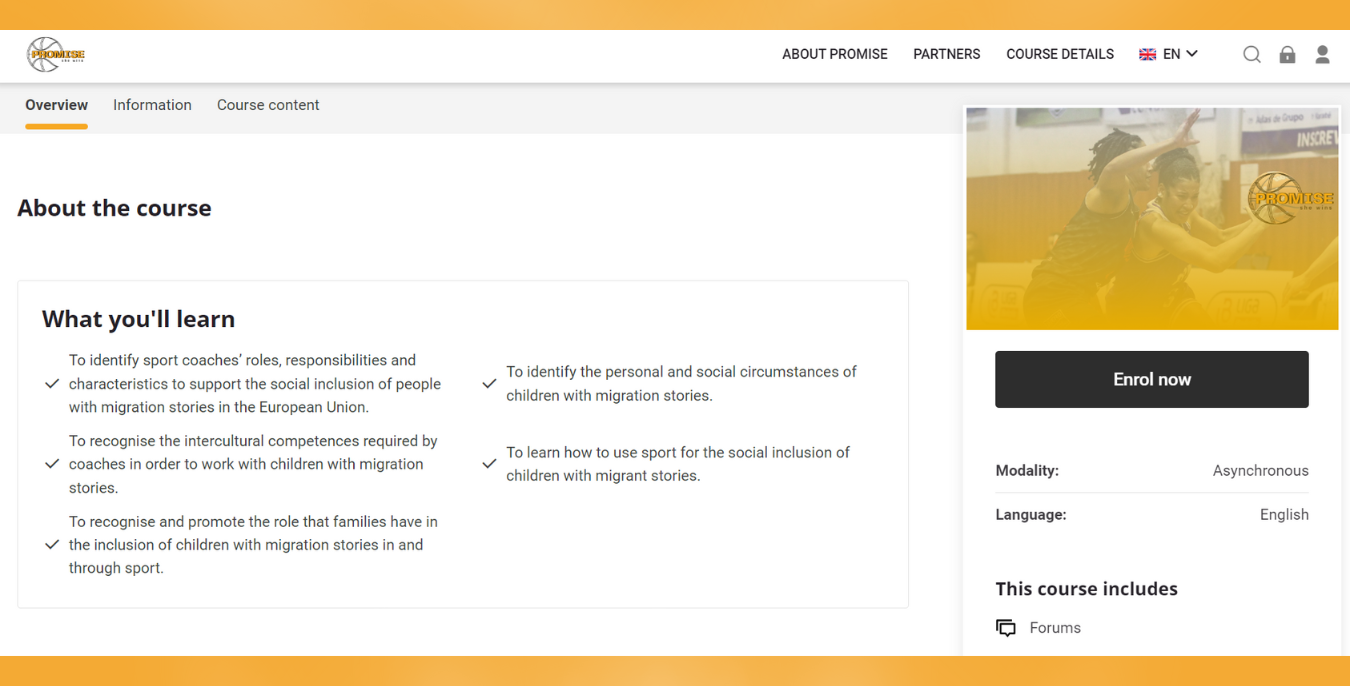Click checkmark beside role of families item
This screenshot has height=686, width=1350.
pyautogui.click(x=52, y=545)
